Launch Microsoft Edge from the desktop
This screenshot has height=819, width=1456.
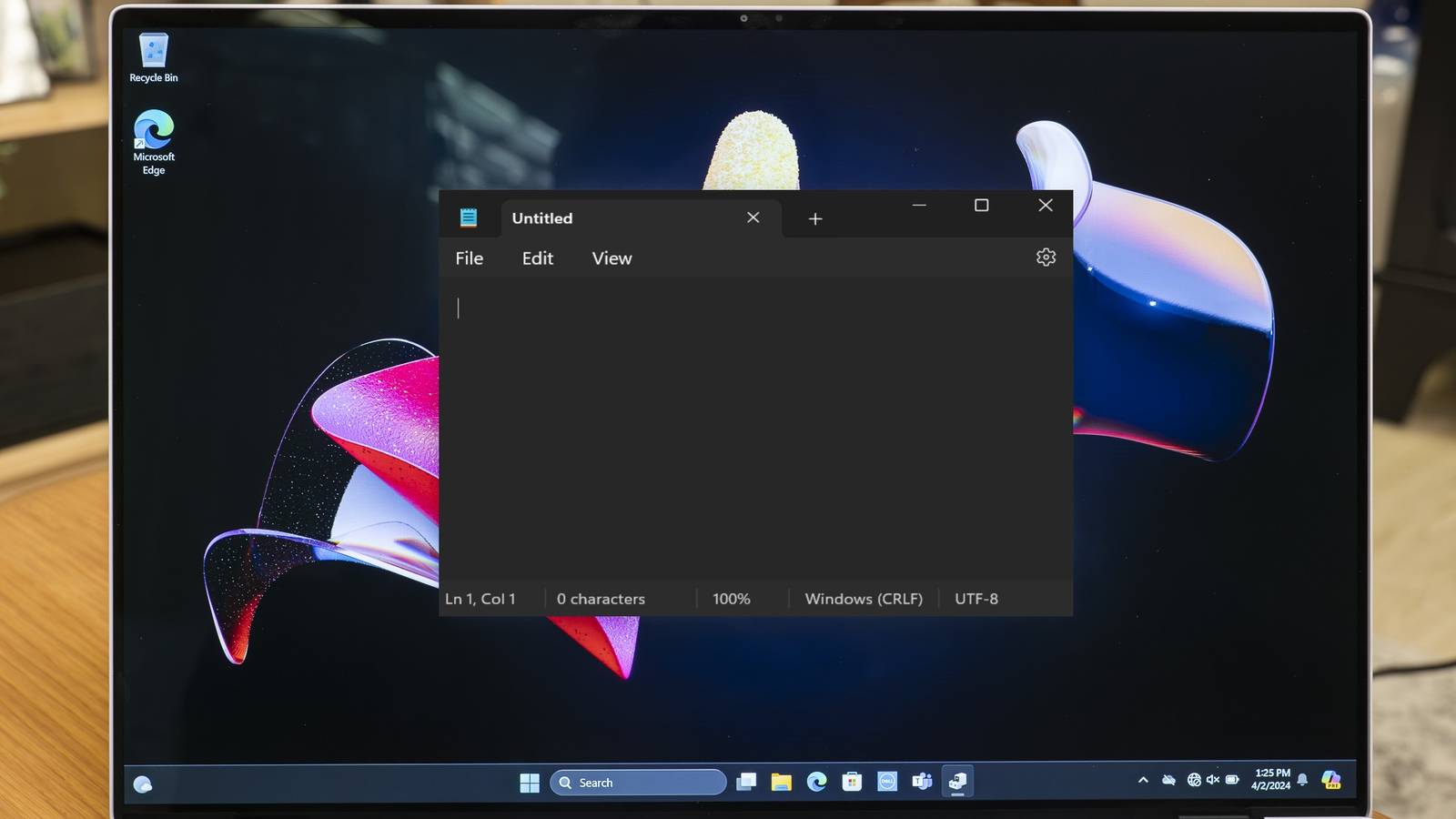153,132
